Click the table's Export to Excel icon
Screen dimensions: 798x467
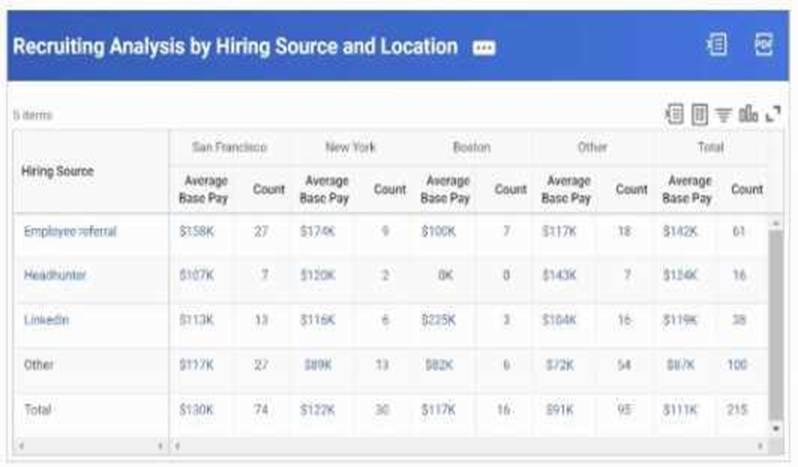[x=675, y=114]
